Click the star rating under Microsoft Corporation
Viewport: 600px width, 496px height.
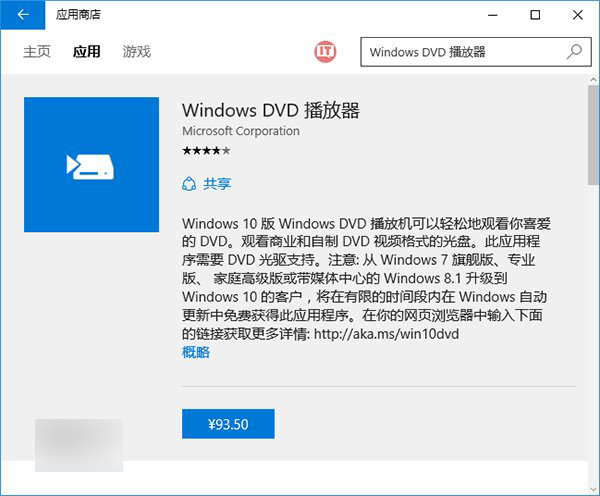pos(206,151)
